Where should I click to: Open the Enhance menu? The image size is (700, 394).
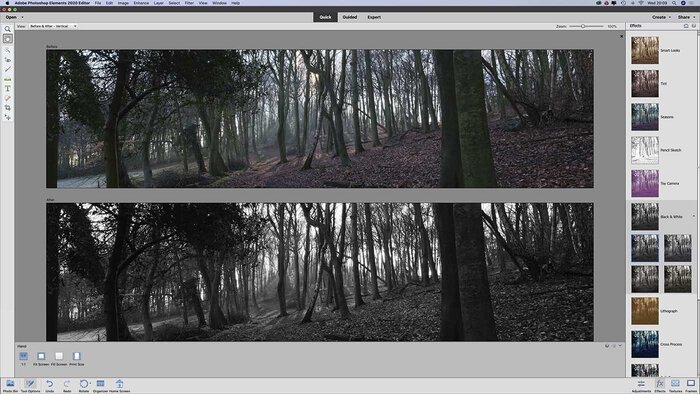click(141, 3)
